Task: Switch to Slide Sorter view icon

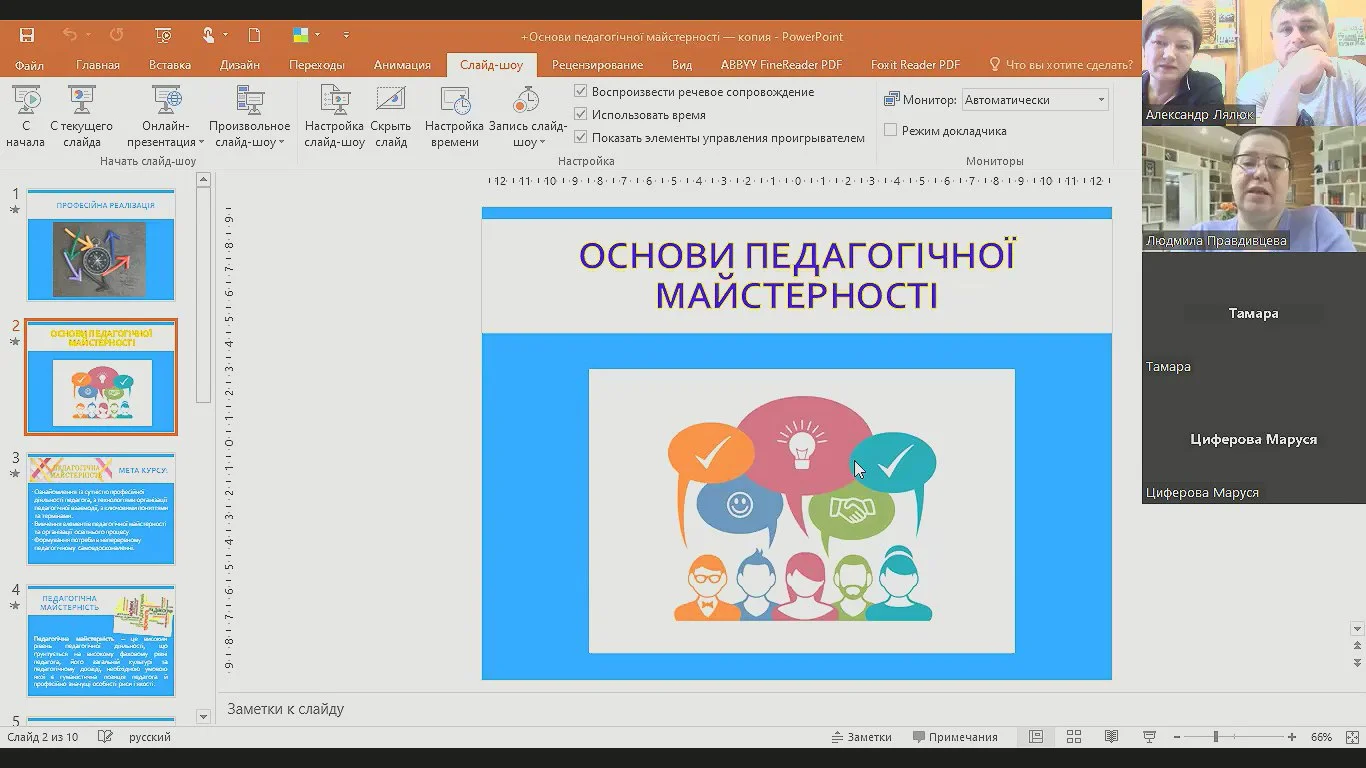Action: 1074,737
